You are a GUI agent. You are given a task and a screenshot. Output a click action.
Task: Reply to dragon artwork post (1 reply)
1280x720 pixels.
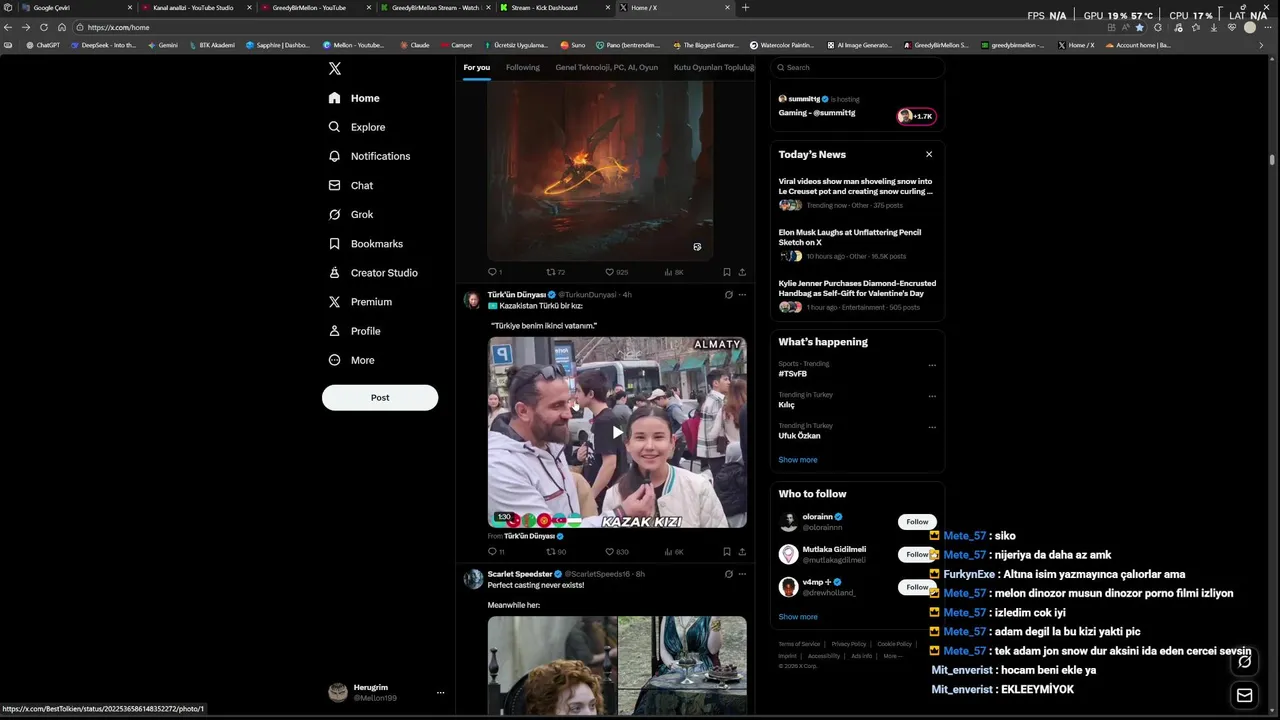point(494,272)
